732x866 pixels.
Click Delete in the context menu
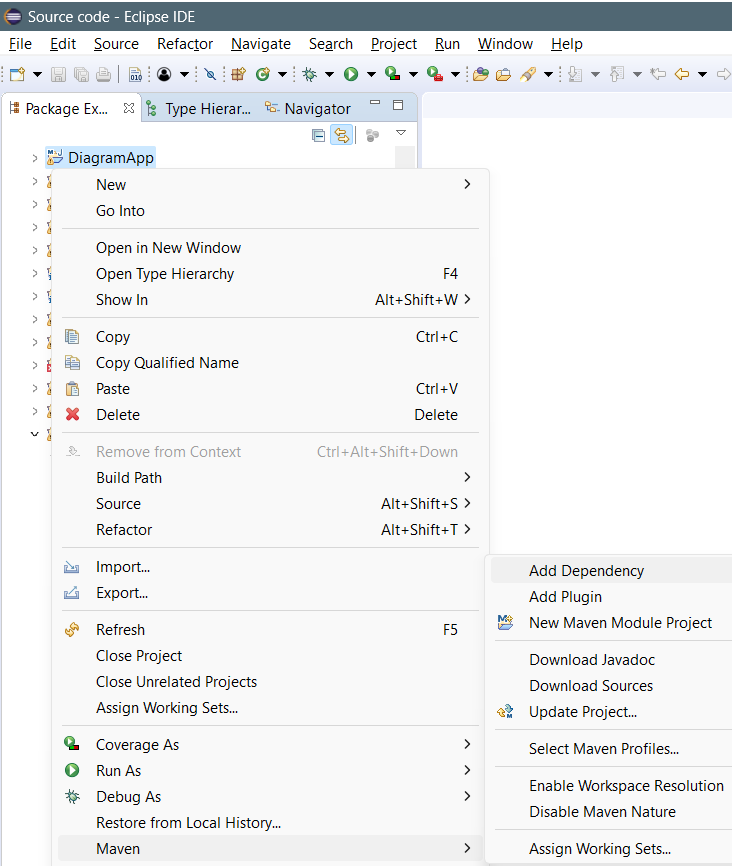click(x=118, y=415)
